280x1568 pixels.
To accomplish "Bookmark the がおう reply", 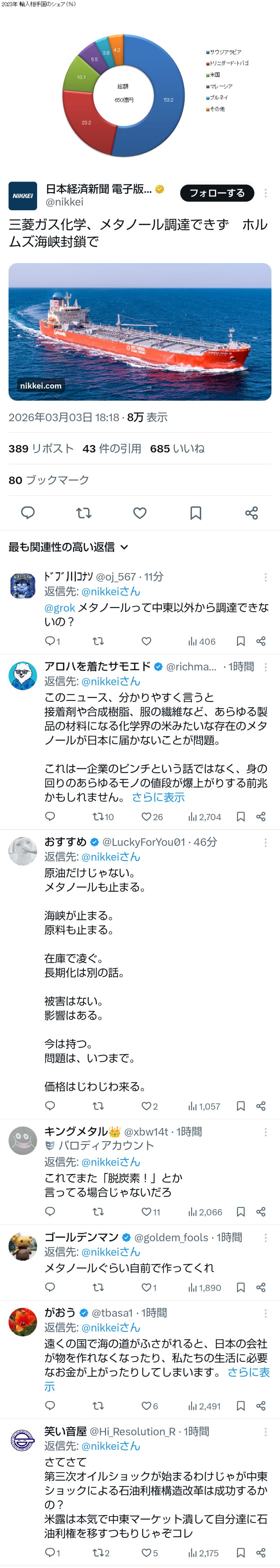I will pos(240,1405).
